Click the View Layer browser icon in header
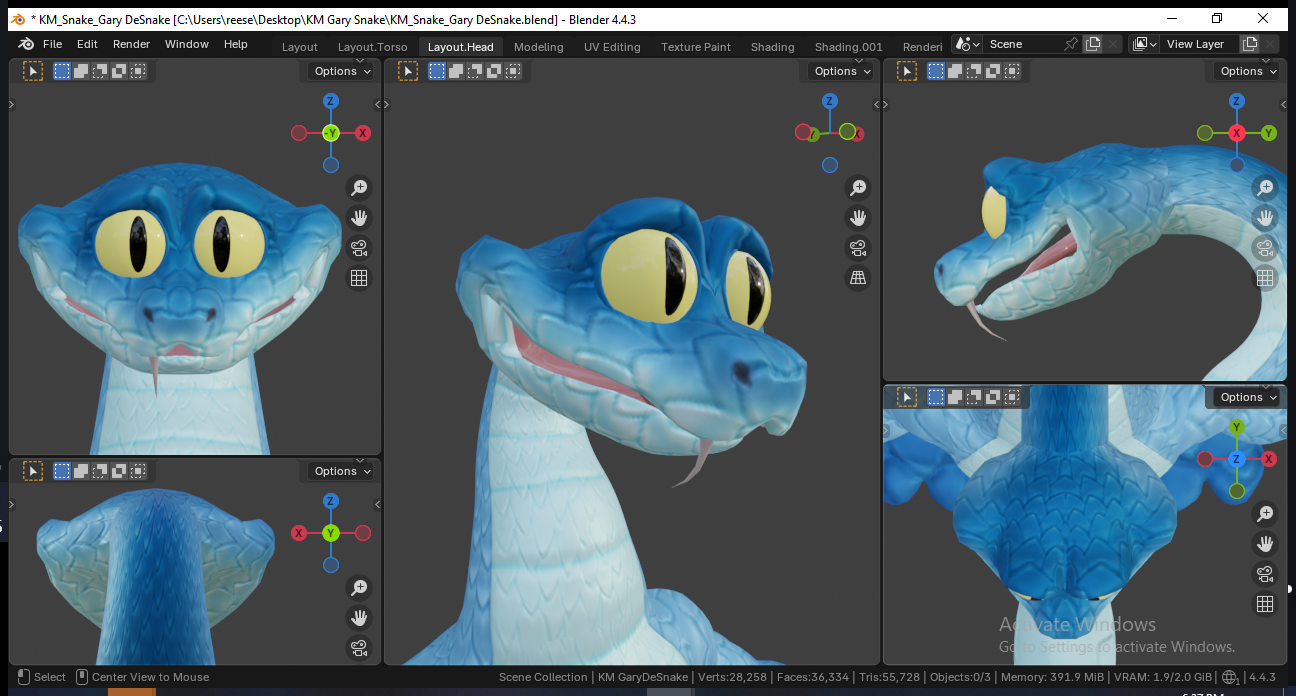Viewport: 1296px width, 696px height. tap(1140, 43)
